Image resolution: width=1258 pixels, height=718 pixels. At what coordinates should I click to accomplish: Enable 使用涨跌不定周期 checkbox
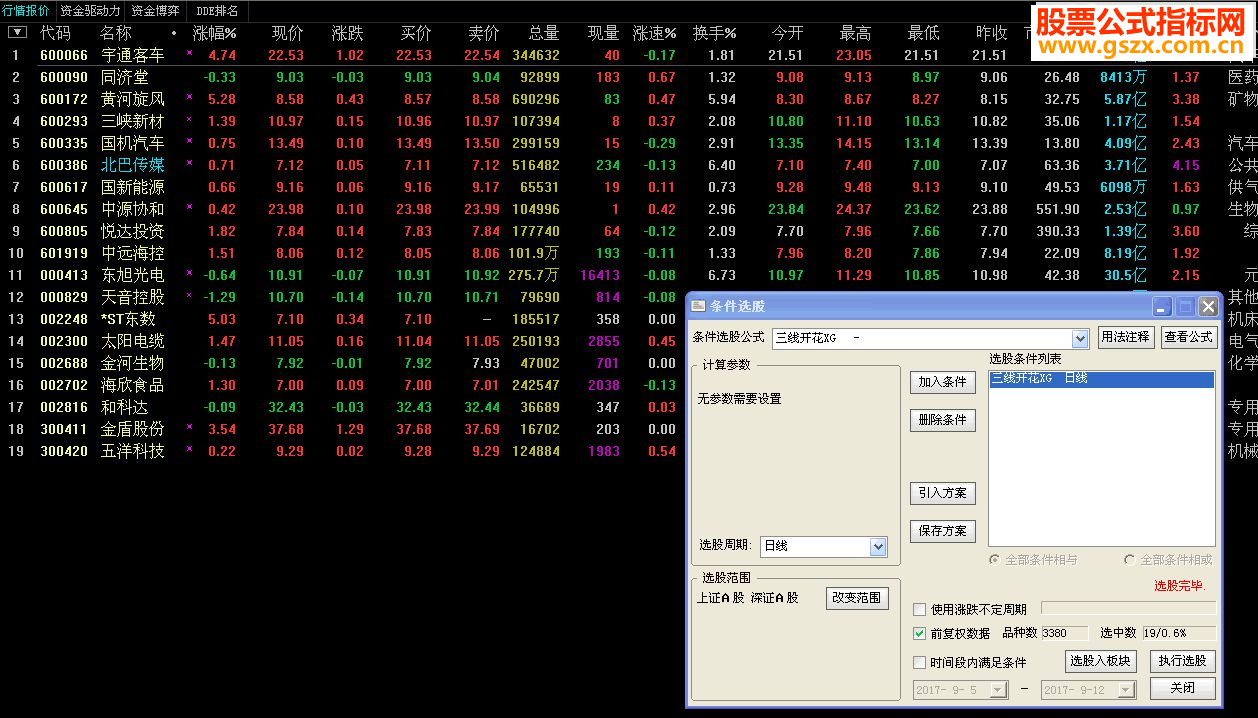click(920, 609)
